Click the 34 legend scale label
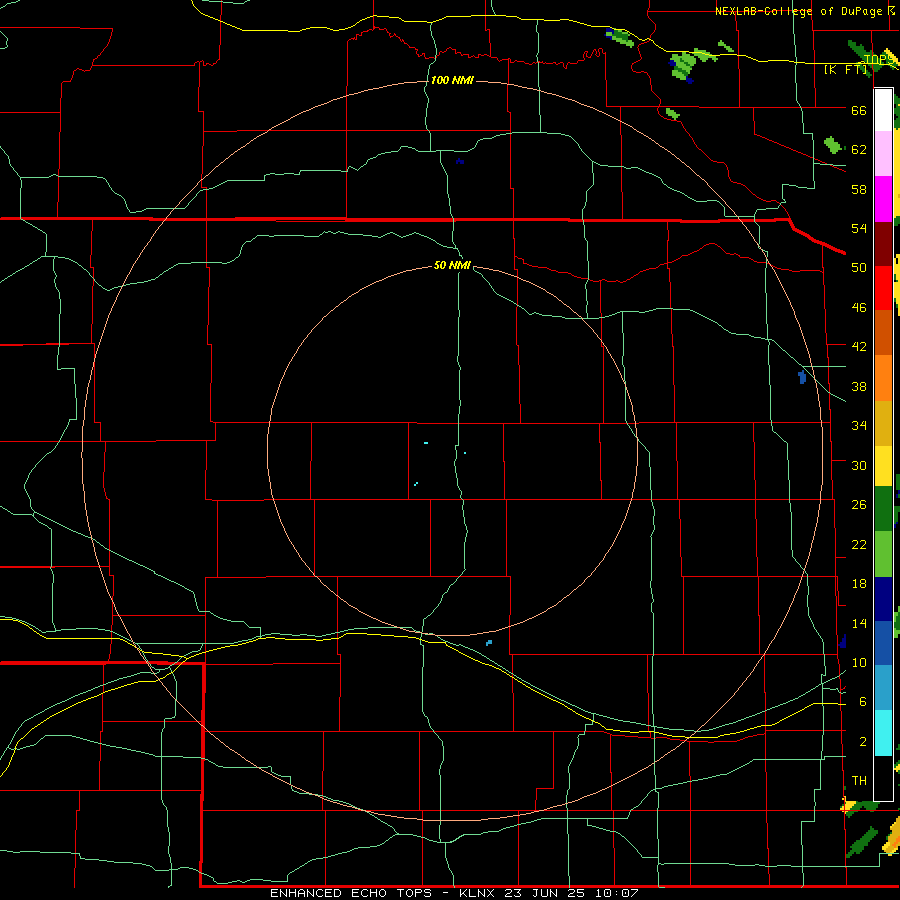The height and width of the screenshot is (900, 900). point(859,426)
